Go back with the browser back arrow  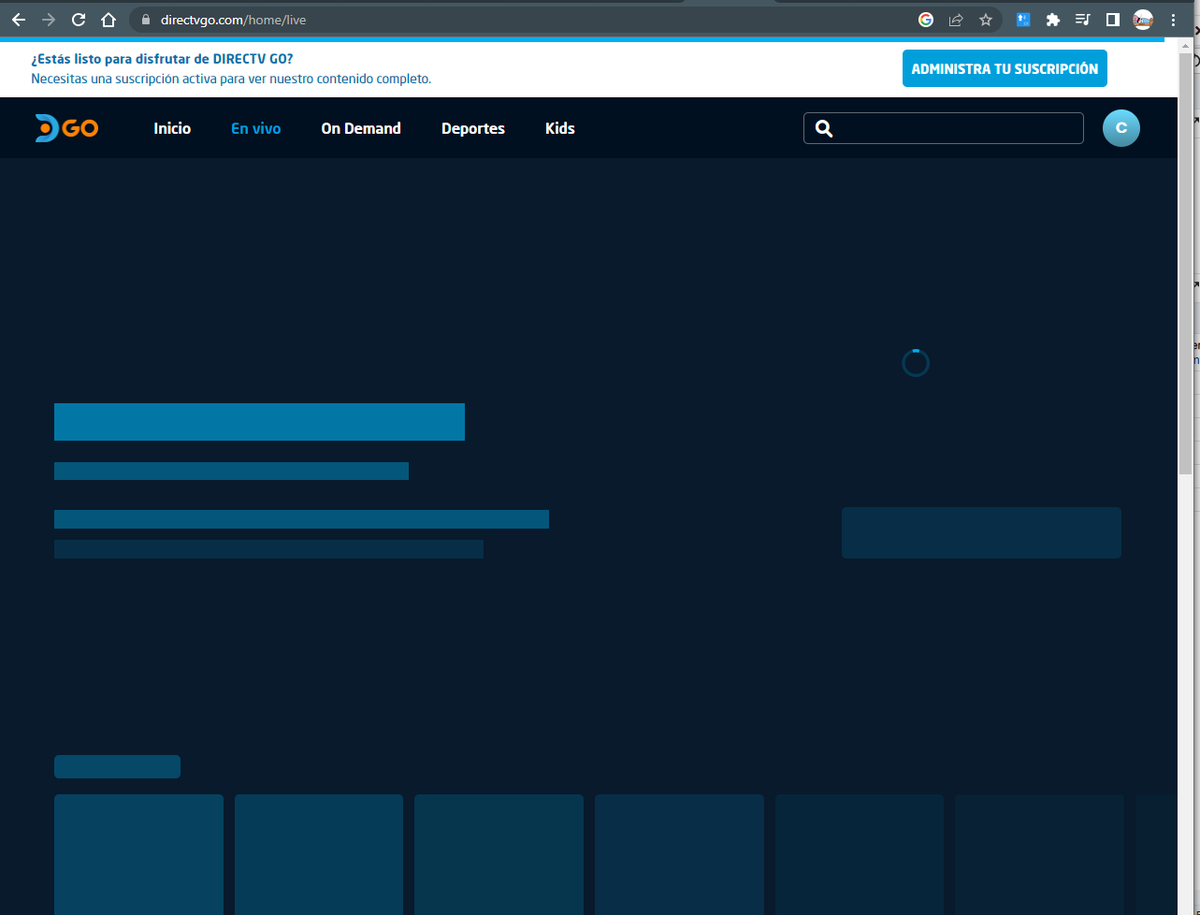click(19, 20)
